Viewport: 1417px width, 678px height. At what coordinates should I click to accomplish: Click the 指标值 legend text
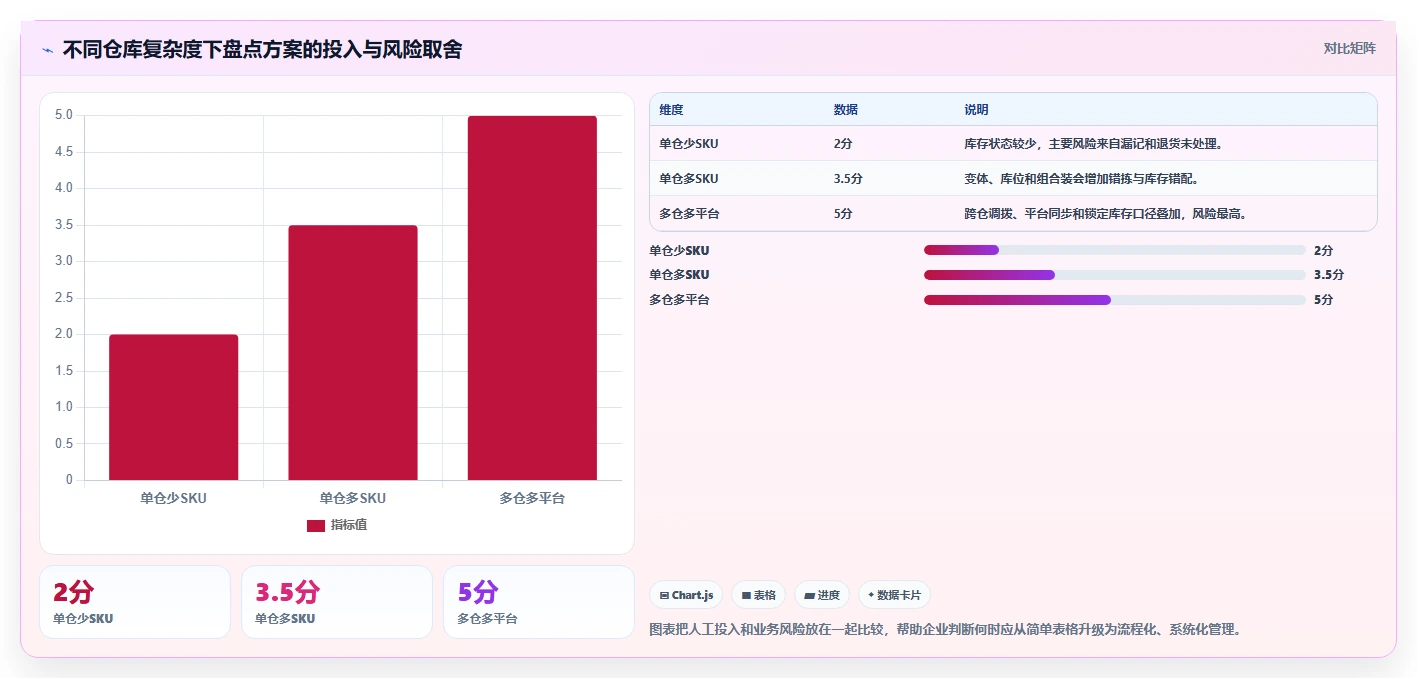click(x=349, y=525)
